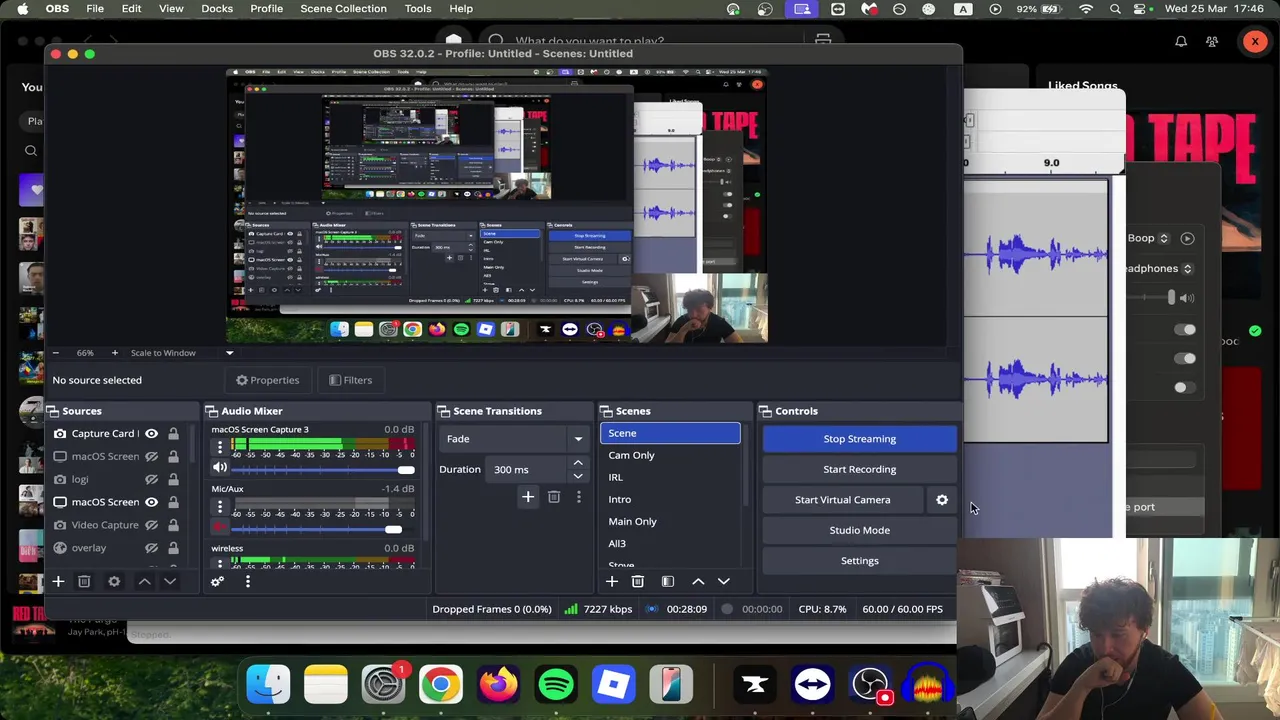
Task: Remove transition with trash icon
Action: click(554, 497)
